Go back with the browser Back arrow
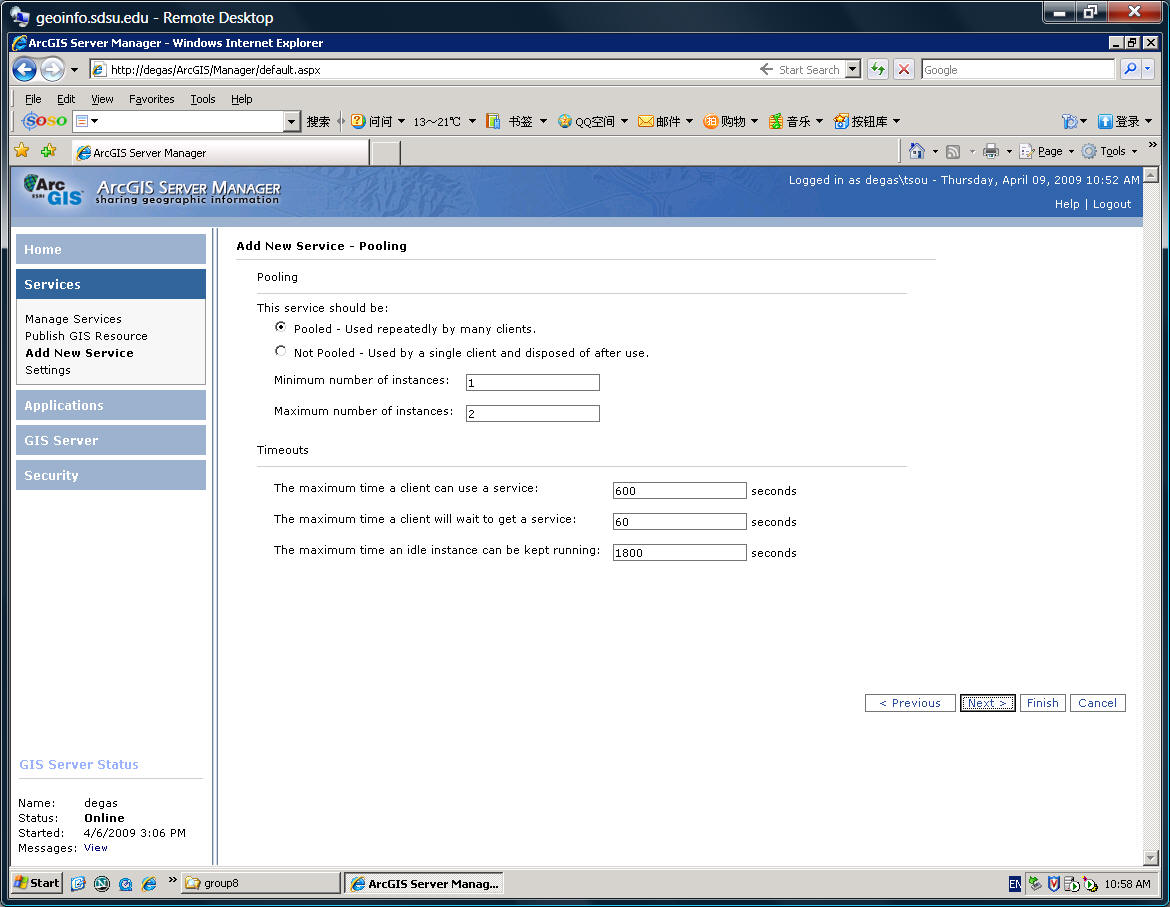1170x907 pixels. pyautogui.click(x=25, y=69)
